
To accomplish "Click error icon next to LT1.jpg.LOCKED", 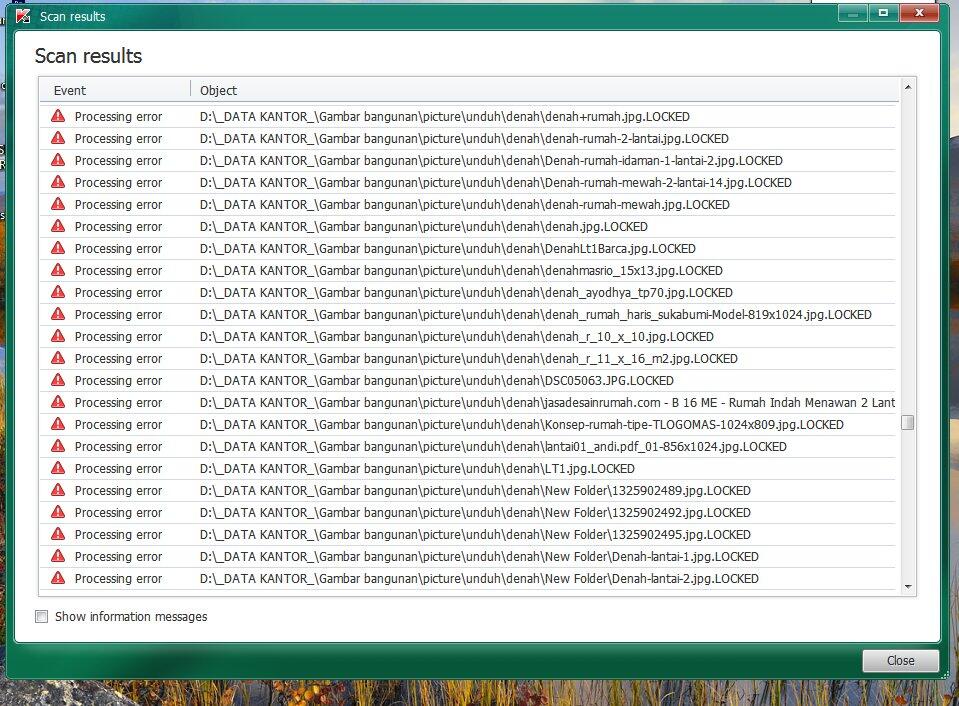I will 58,468.
